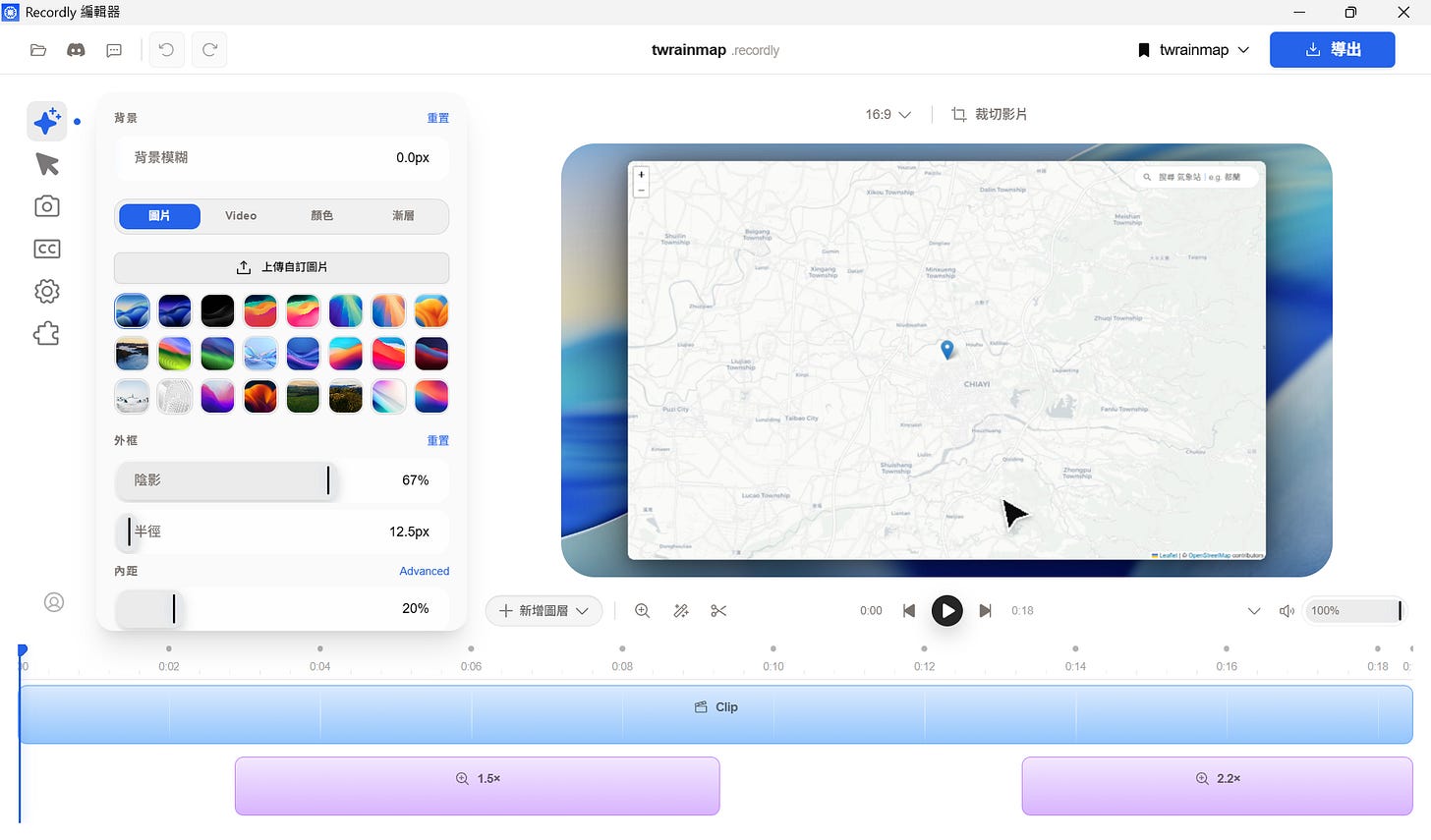
Task: Click the timeline zoom magnifier icon
Action: point(642,611)
